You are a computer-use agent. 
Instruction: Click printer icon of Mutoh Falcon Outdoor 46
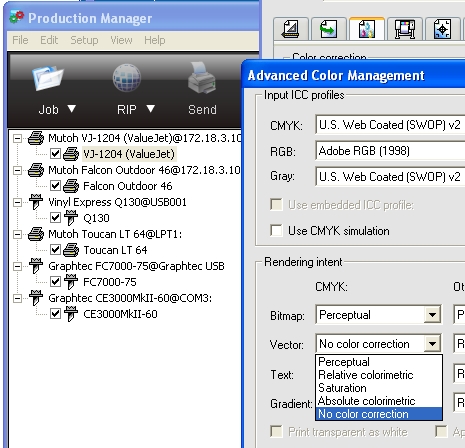pyautogui.click(x=36, y=170)
